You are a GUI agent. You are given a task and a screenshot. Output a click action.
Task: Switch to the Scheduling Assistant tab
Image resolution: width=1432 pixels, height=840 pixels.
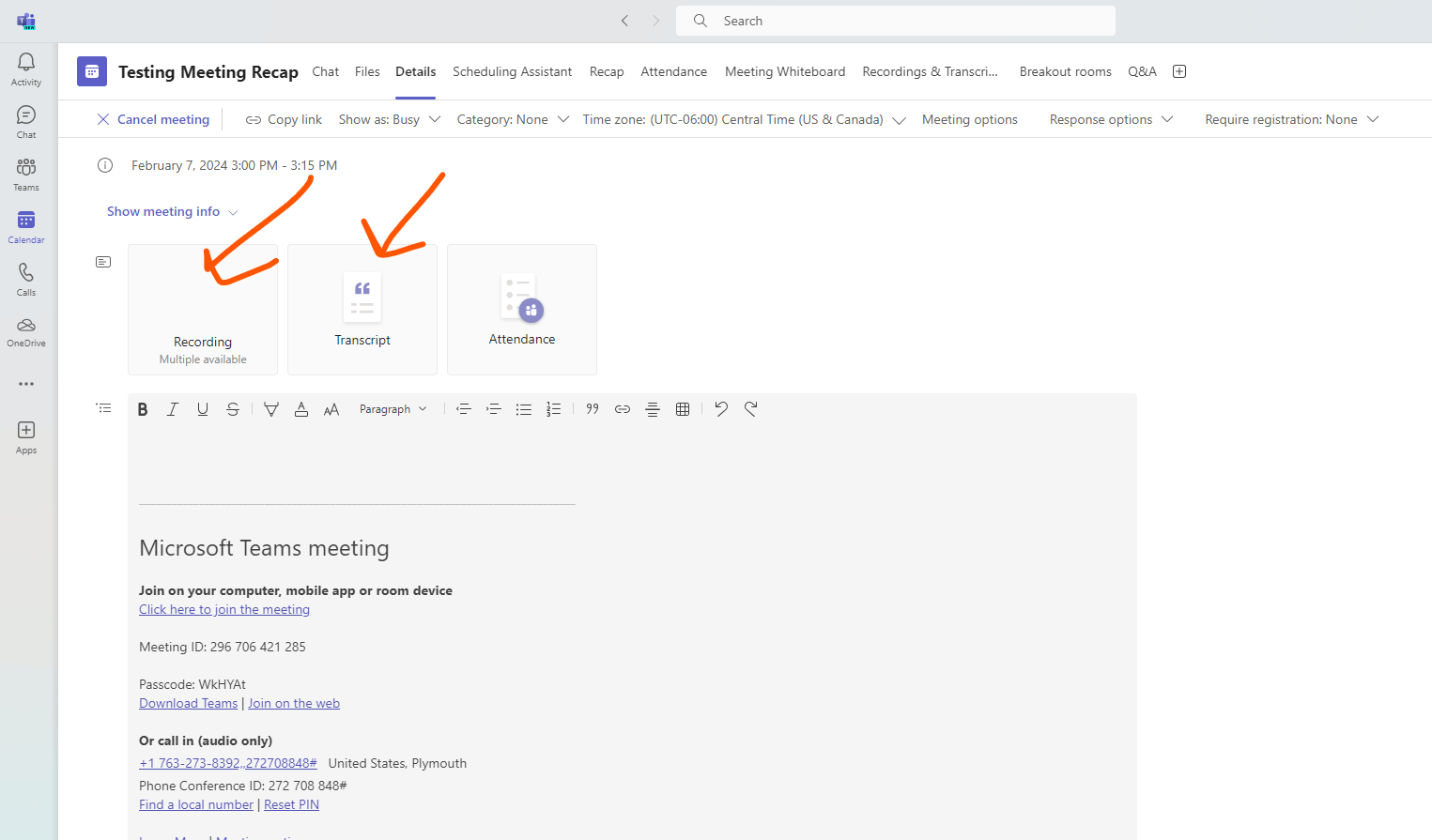tap(512, 71)
